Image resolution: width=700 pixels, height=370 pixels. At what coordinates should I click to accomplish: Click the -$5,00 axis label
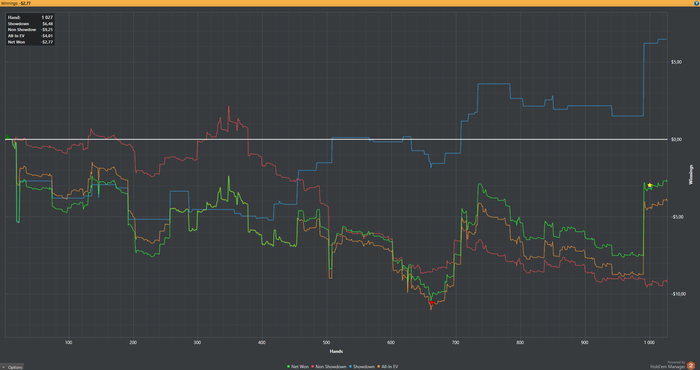pos(677,216)
